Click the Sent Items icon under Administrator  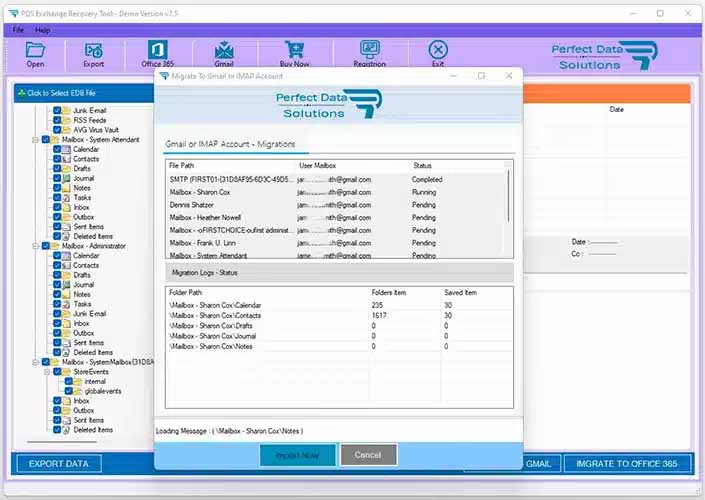click(x=66, y=343)
